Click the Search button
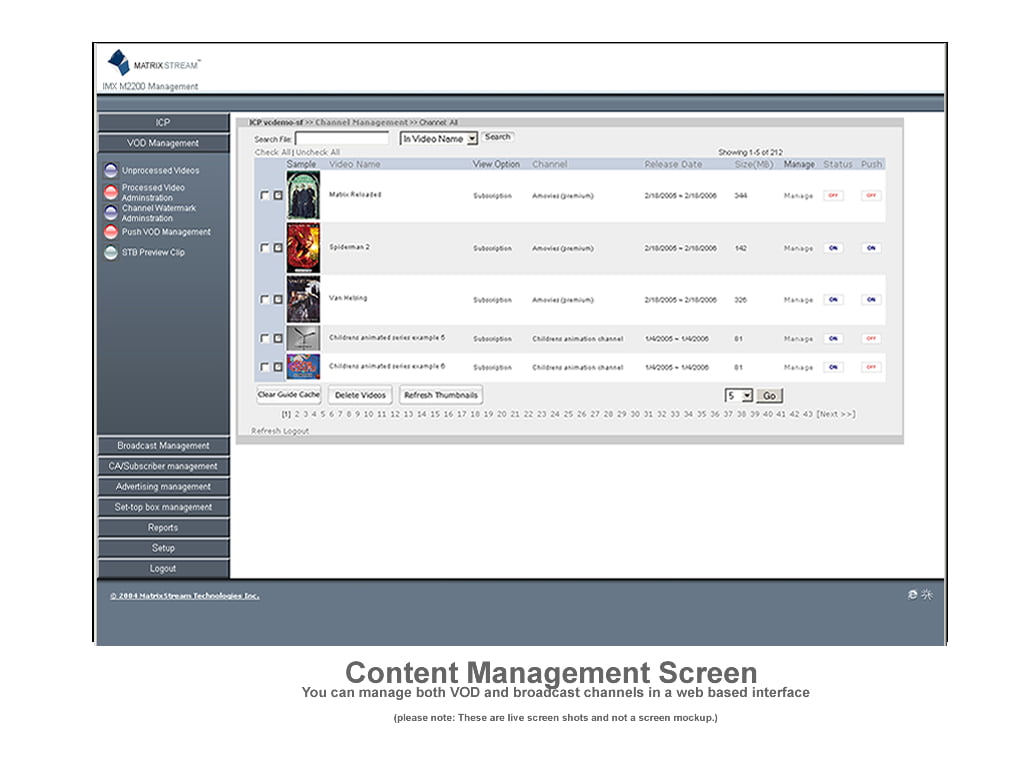This screenshot has height=768, width=1024. (x=498, y=137)
